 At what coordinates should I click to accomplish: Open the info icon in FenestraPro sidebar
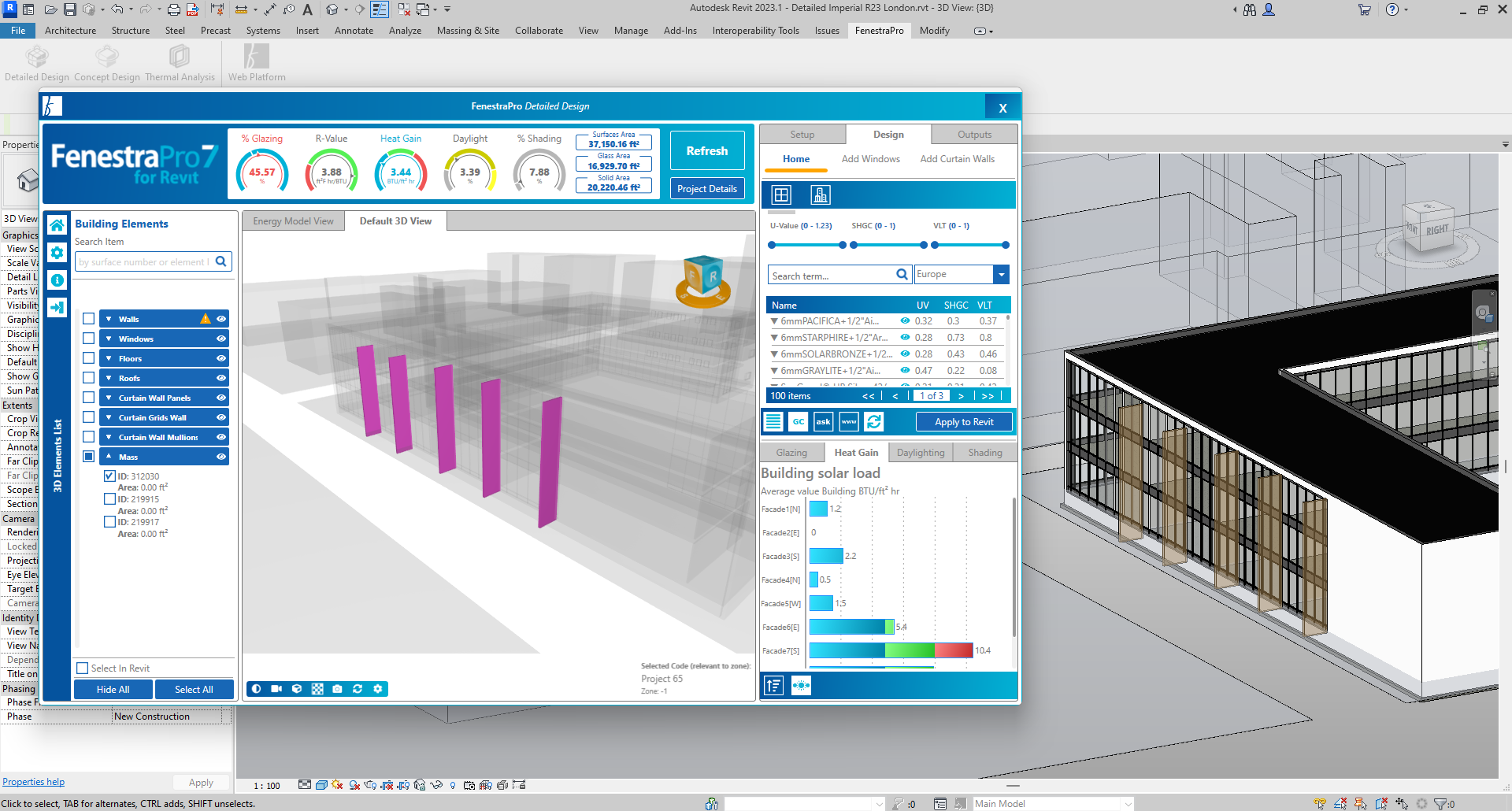[x=57, y=280]
